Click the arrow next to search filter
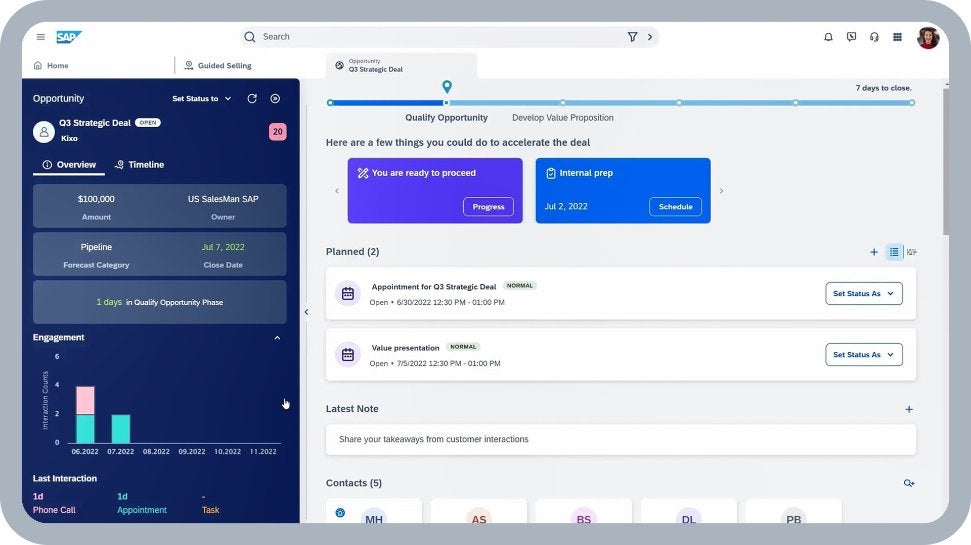 coord(650,37)
